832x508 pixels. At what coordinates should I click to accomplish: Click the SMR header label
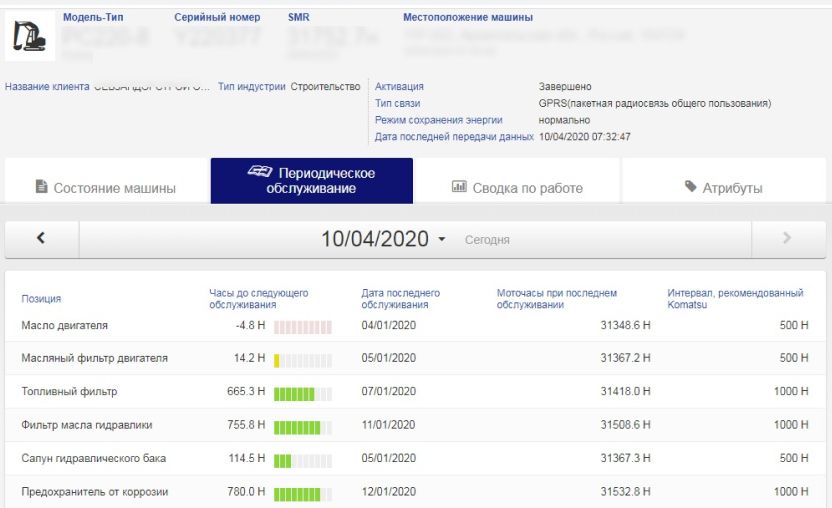pyautogui.click(x=299, y=17)
